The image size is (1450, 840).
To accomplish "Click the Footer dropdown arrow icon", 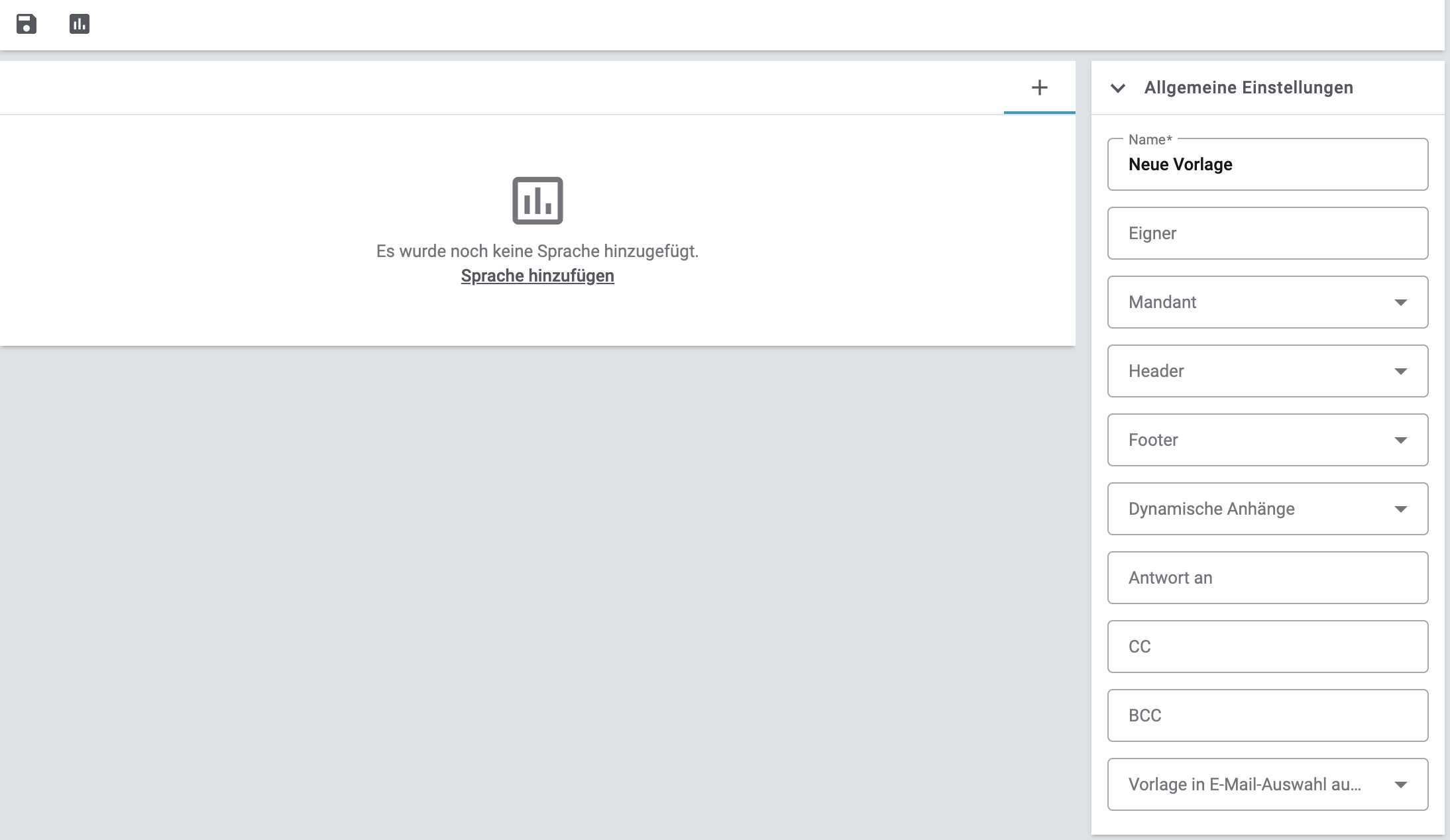I will pyautogui.click(x=1400, y=440).
